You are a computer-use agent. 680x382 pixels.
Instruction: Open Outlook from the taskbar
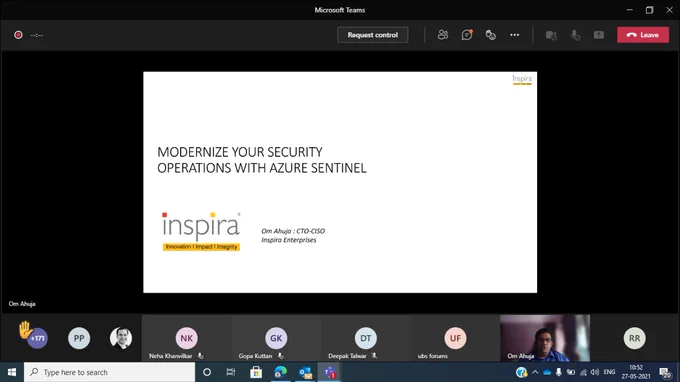[x=305, y=372]
